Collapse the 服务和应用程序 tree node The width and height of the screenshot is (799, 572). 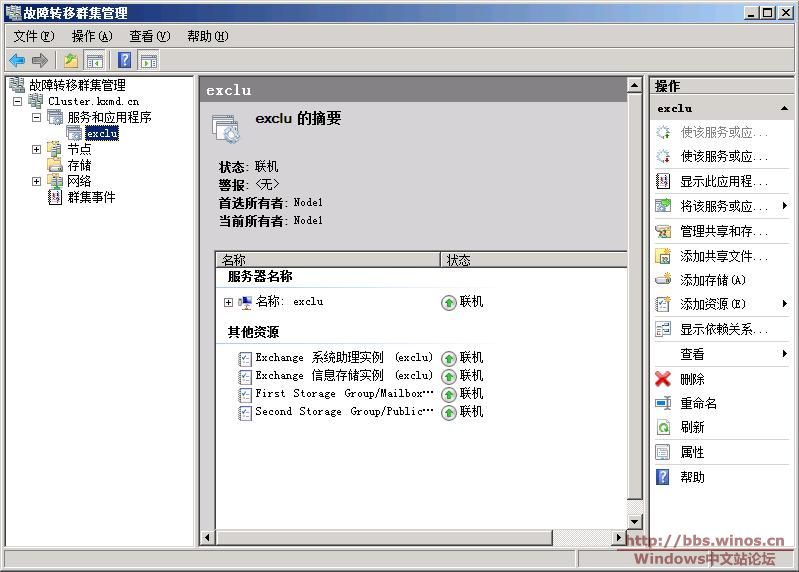[37, 117]
